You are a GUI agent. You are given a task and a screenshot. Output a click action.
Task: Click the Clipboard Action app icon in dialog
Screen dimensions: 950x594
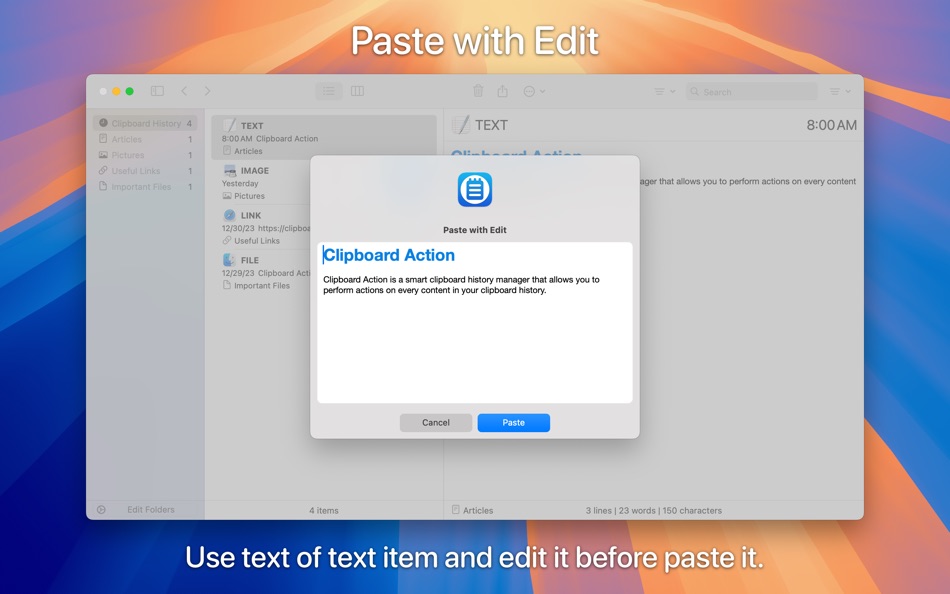(474, 190)
